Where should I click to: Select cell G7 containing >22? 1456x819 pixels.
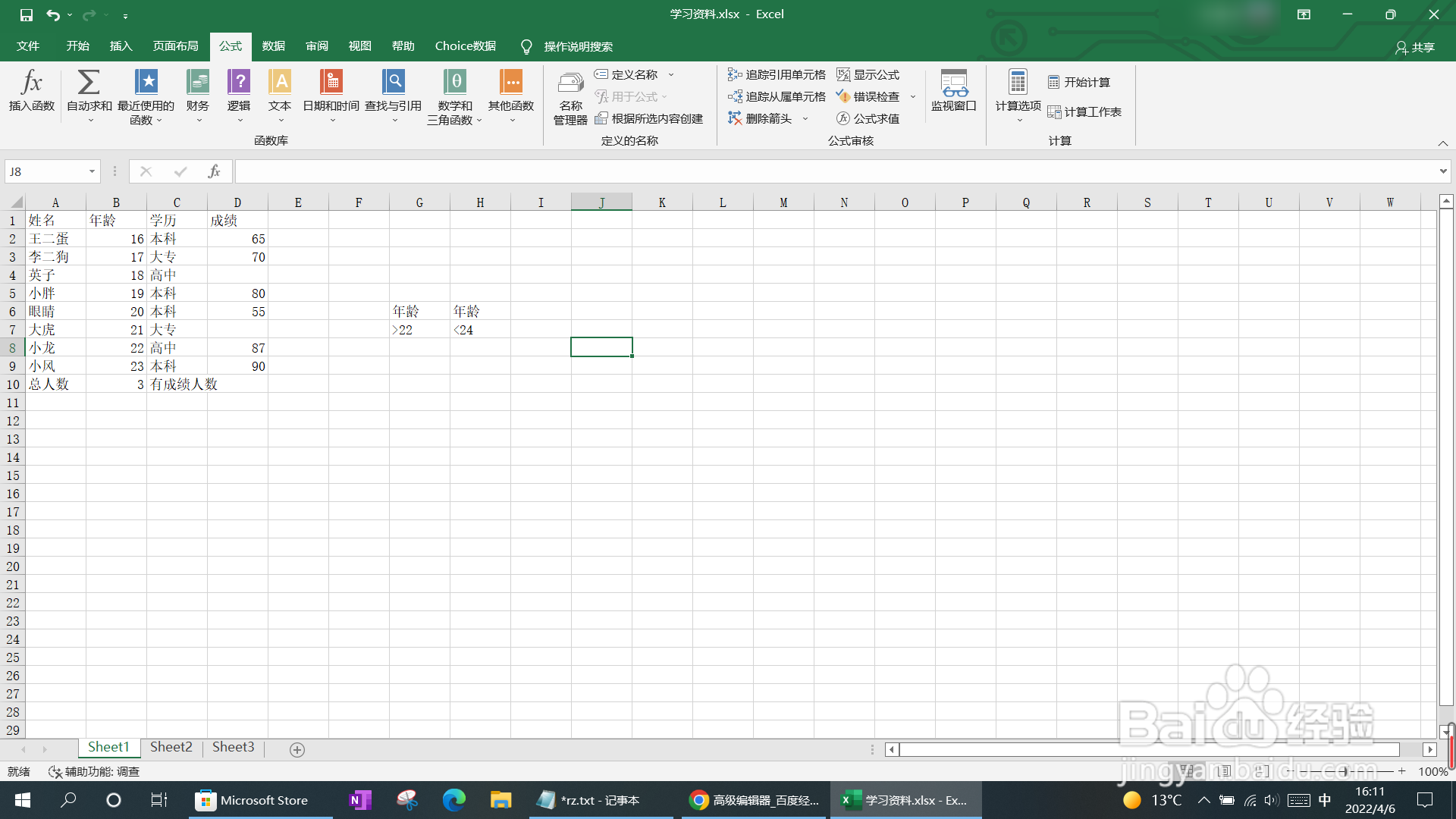pyautogui.click(x=419, y=330)
